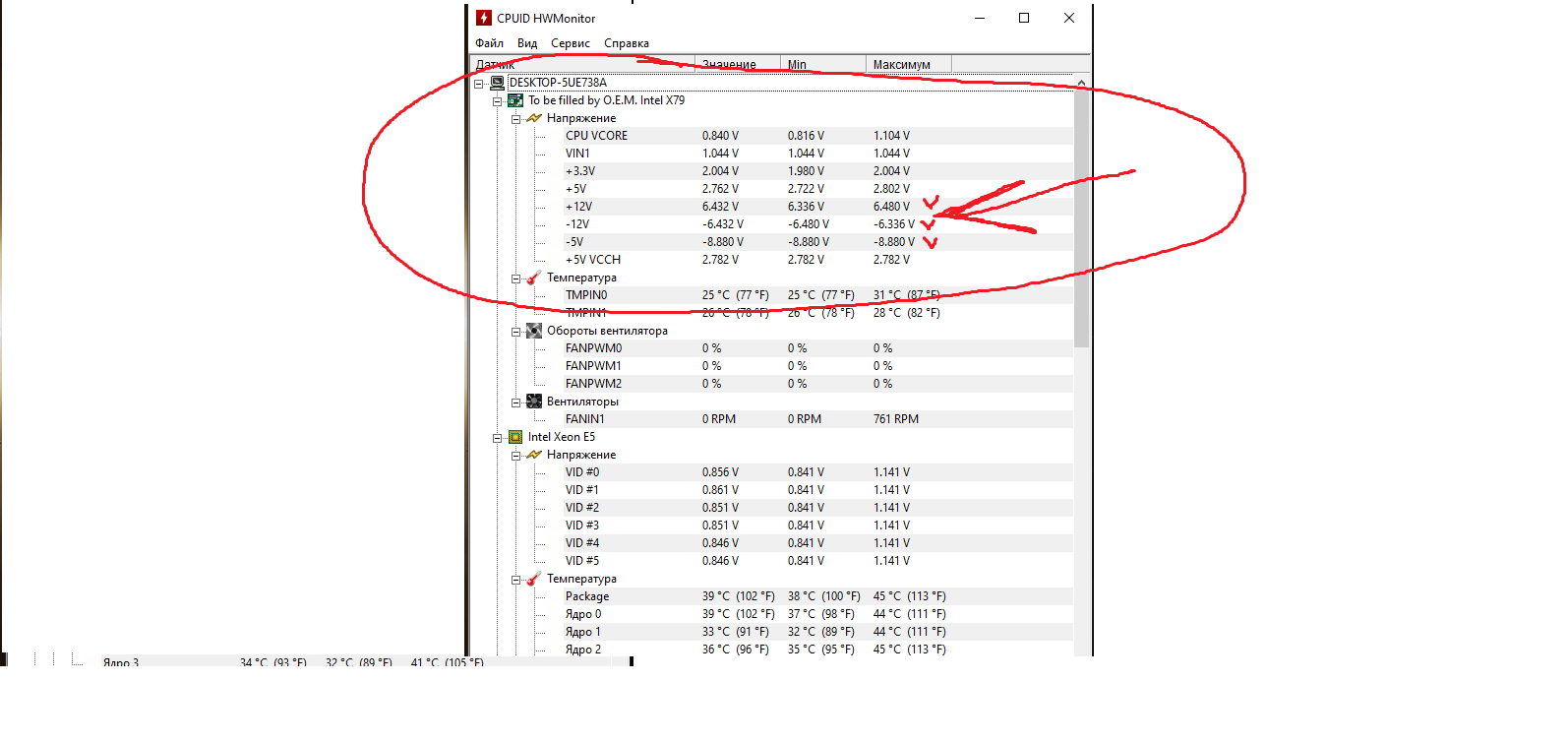Select the DESKTOP-5UE738A computer icon
The height and width of the screenshot is (743, 1568).
pos(498,83)
